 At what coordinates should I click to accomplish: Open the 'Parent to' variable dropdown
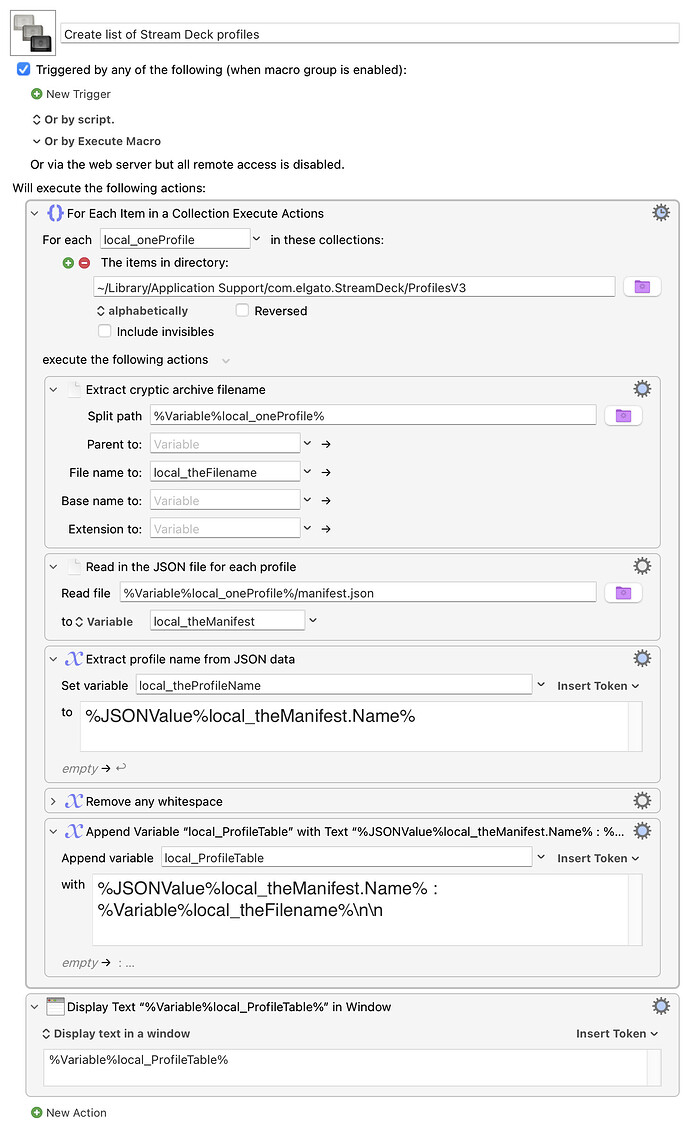307,444
